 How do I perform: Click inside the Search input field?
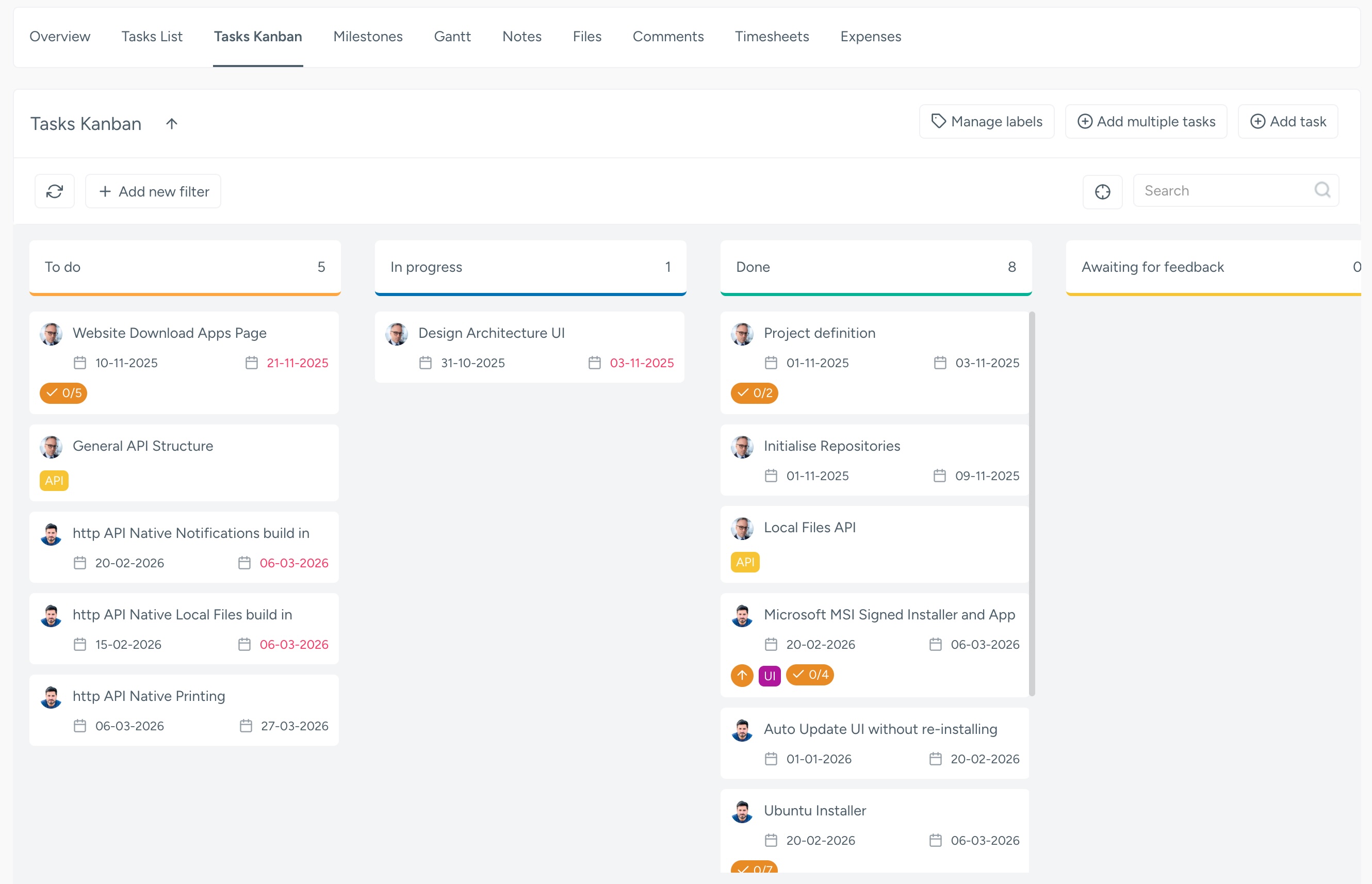[x=1205, y=190]
